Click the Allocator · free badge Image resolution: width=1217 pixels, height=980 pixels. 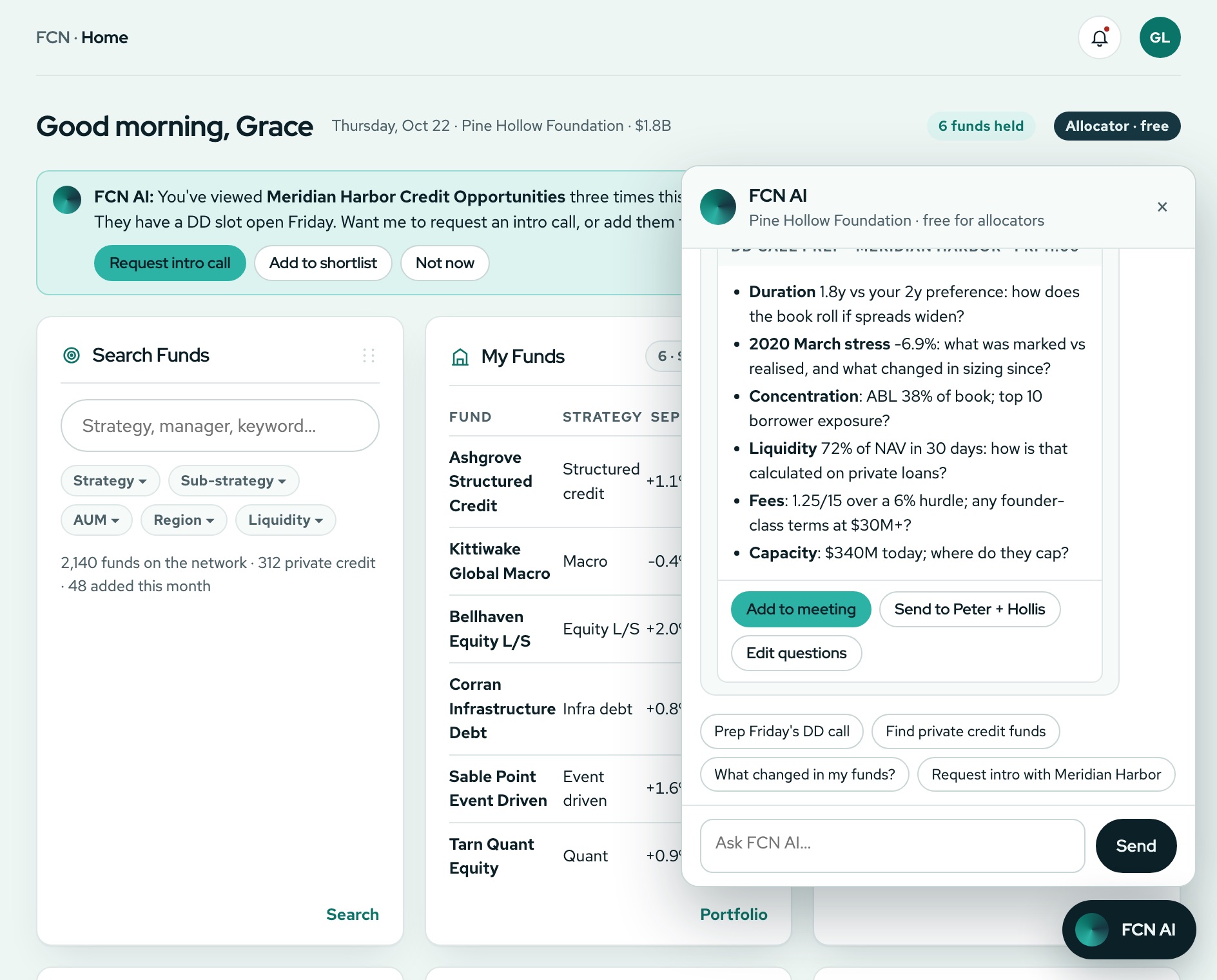coord(1116,126)
